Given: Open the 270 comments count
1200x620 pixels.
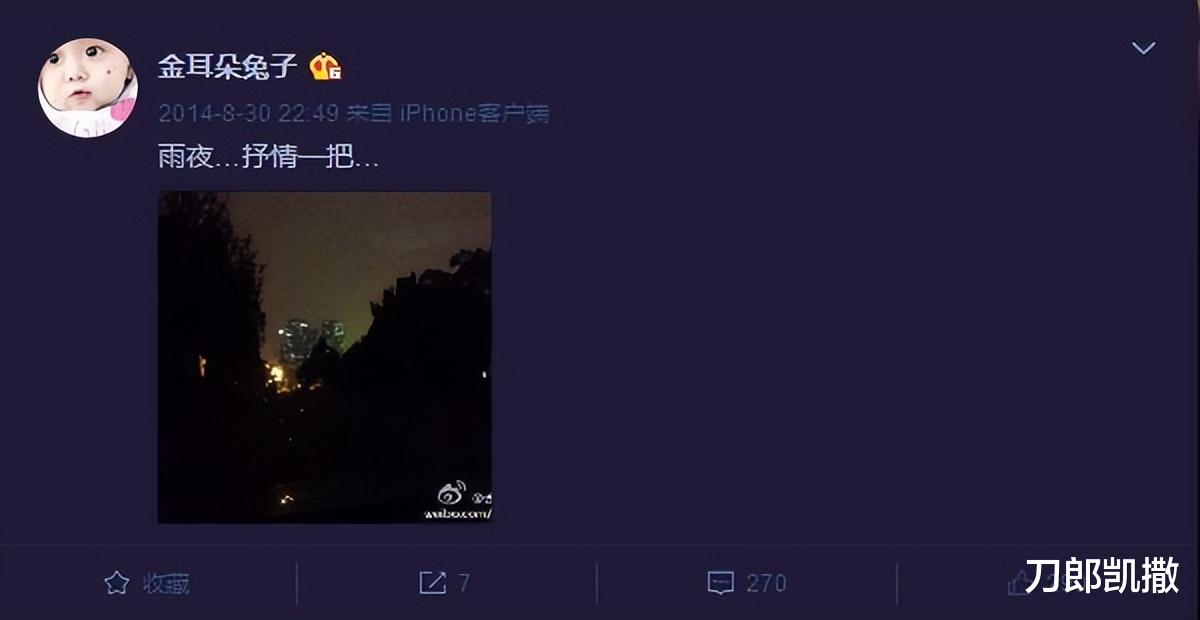Looking at the screenshot, I should coord(766,583).
